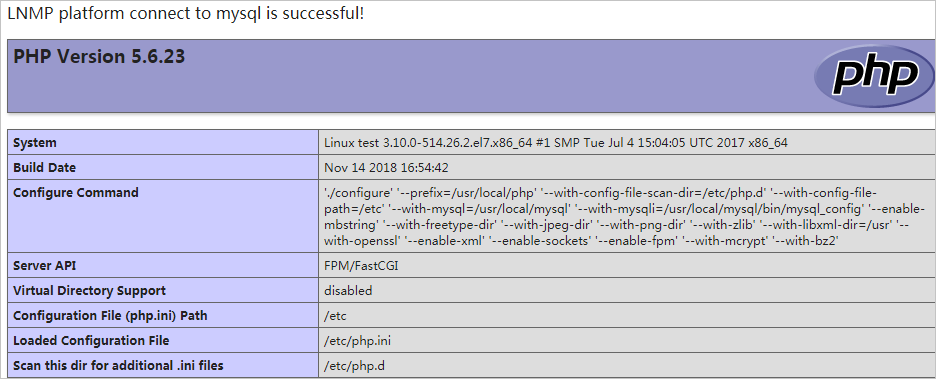Select the System row label
This screenshot has height=379, width=936.
coord(164,143)
